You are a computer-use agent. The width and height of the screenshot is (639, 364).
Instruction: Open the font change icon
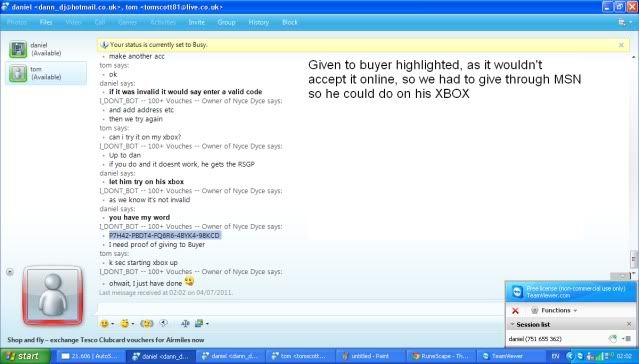[185, 324]
